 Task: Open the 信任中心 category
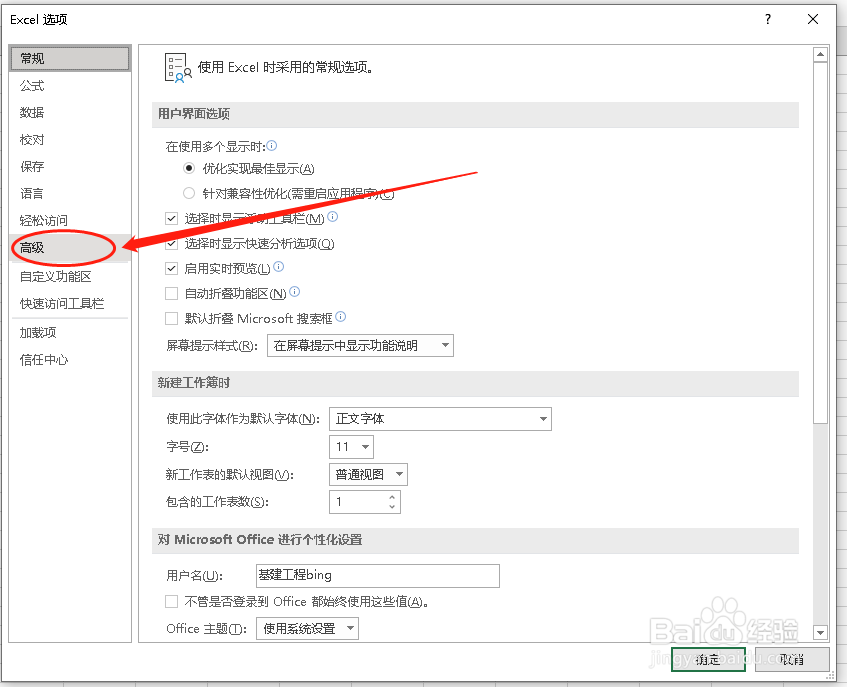70,360
